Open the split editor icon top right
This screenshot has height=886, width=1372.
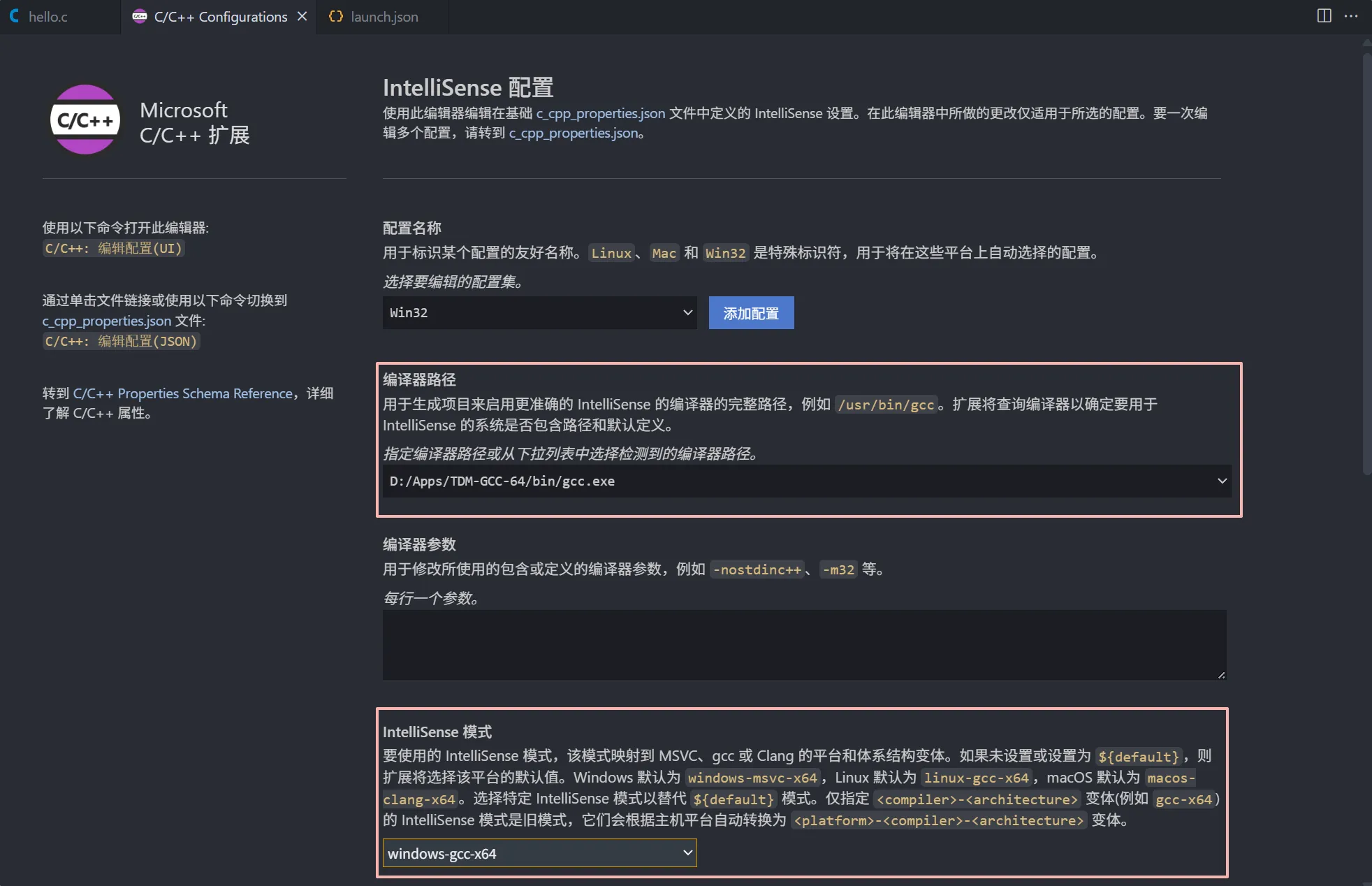click(1323, 15)
